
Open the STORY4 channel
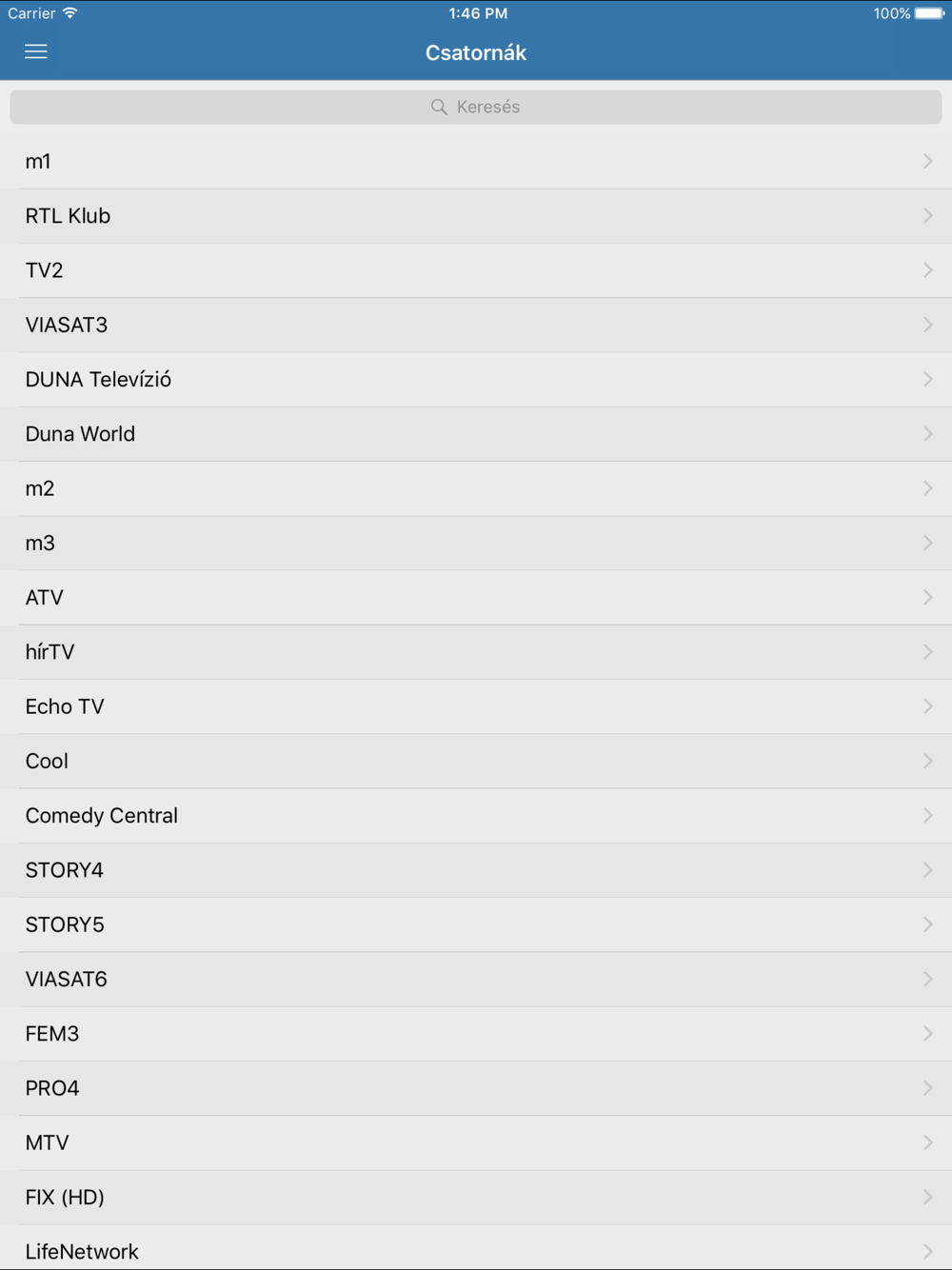coord(65,870)
